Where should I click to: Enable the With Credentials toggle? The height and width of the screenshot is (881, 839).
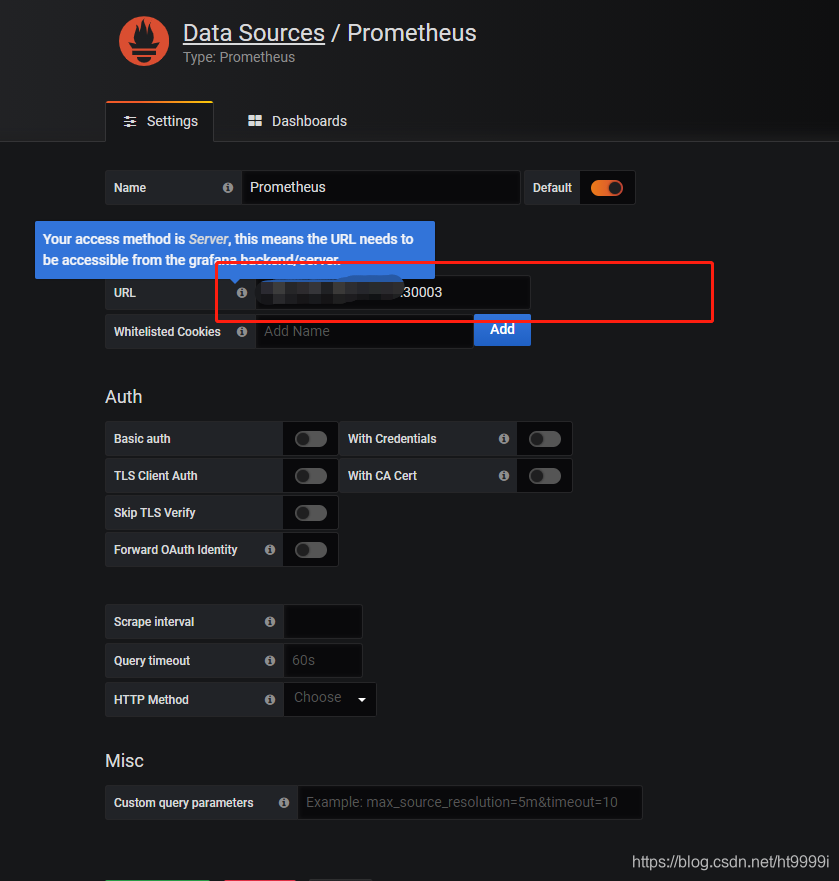545,439
